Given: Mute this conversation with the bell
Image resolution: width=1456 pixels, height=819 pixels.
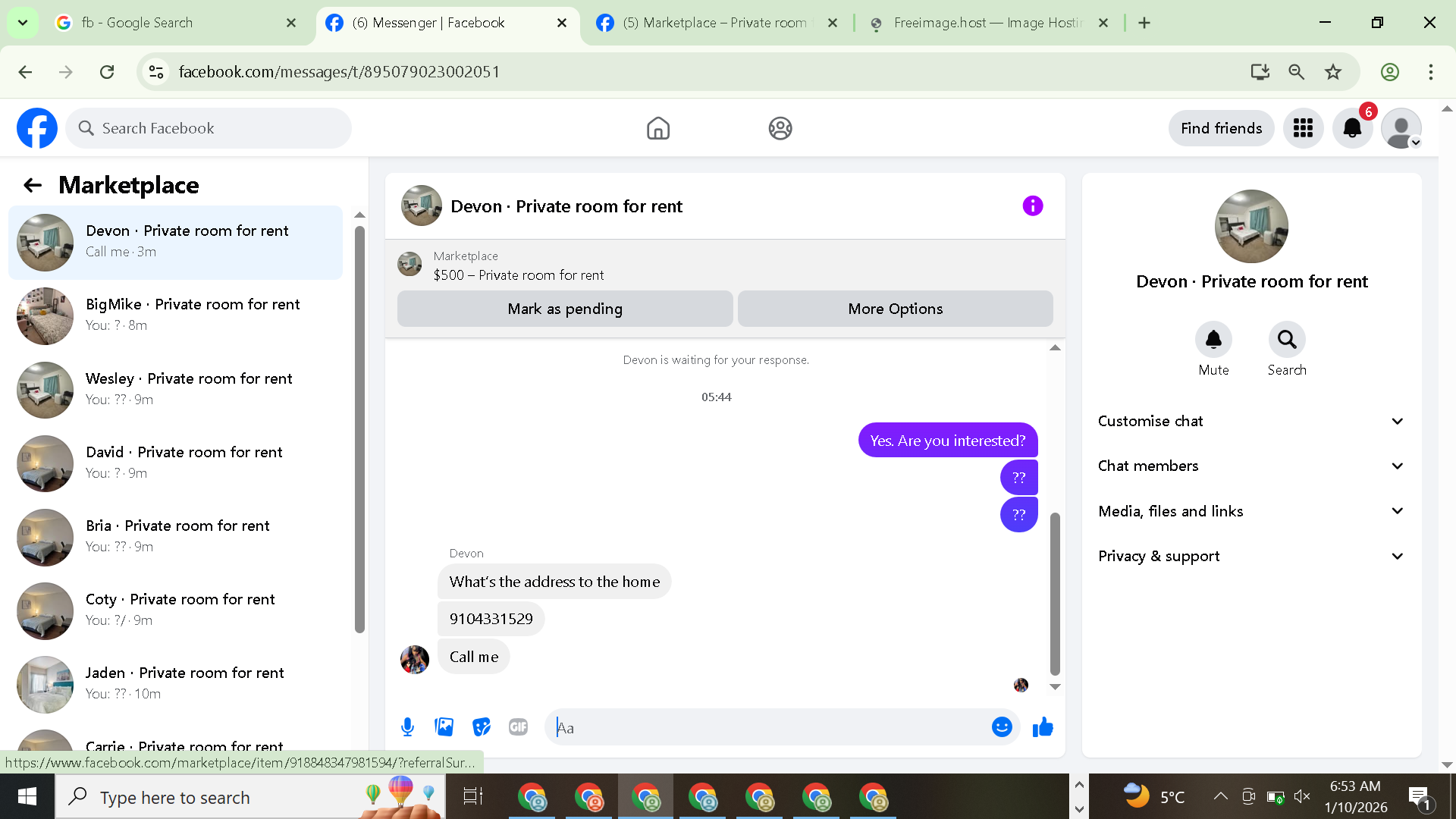Looking at the screenshot, I should click(x=1213, y=340).
